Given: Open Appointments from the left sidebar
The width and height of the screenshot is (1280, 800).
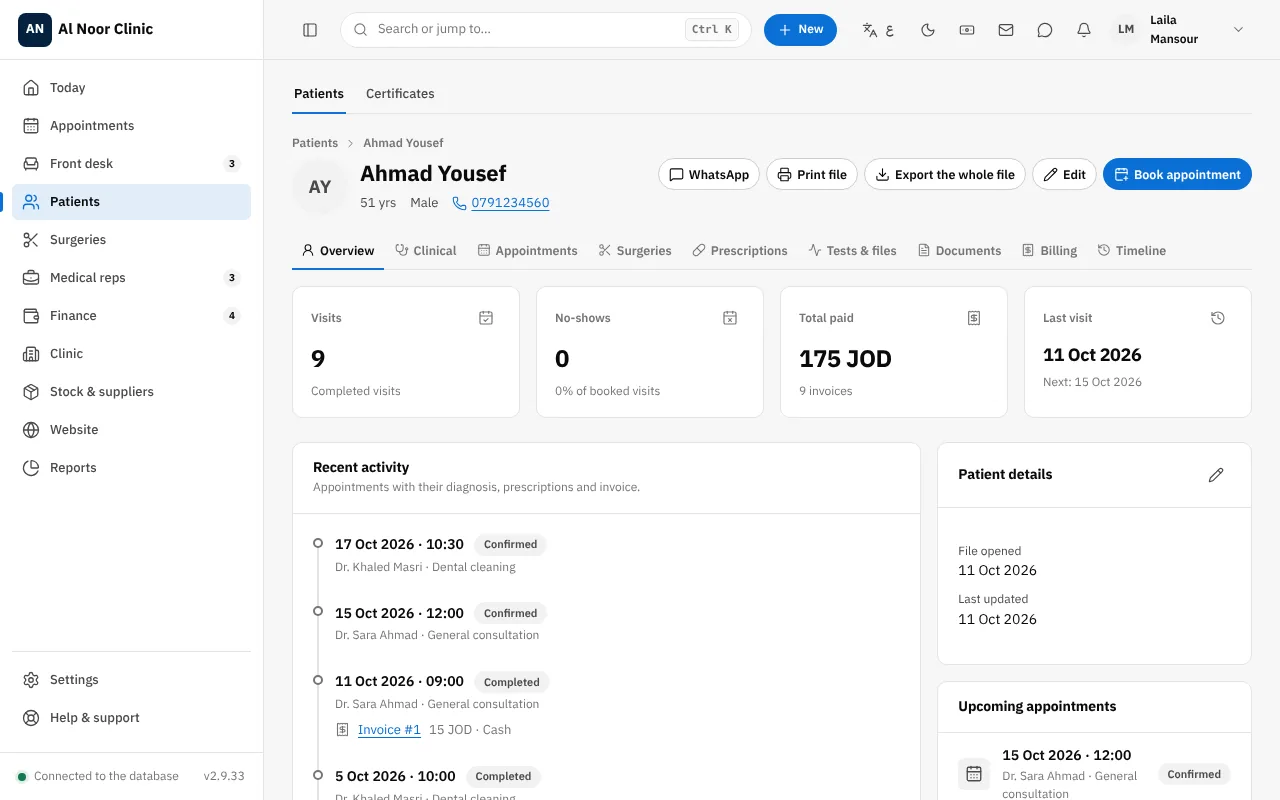Looking at the screenshot, I should tap(131, 126).
